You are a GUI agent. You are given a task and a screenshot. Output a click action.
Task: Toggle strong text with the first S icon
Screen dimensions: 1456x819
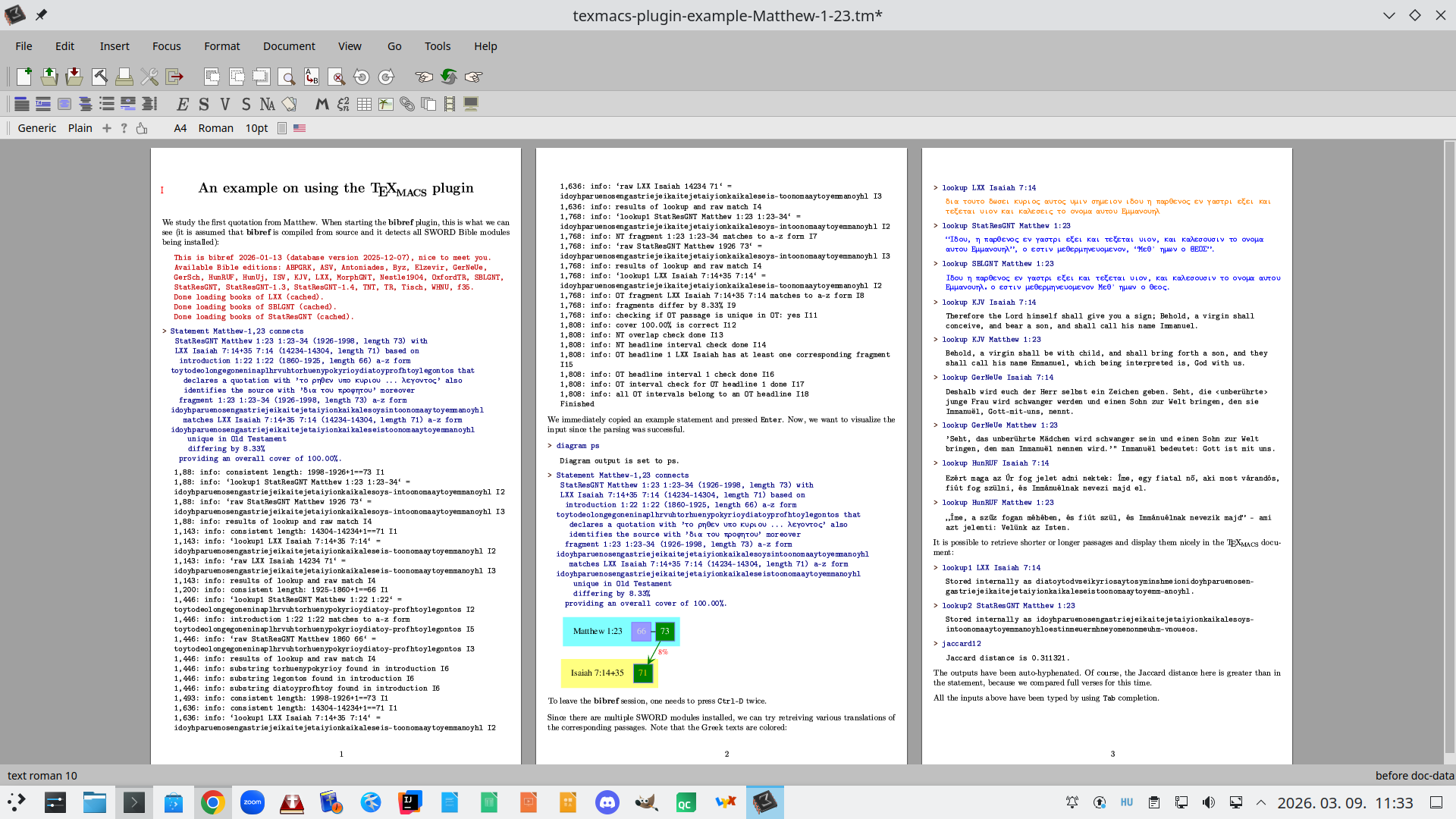(x=203, y=104)
